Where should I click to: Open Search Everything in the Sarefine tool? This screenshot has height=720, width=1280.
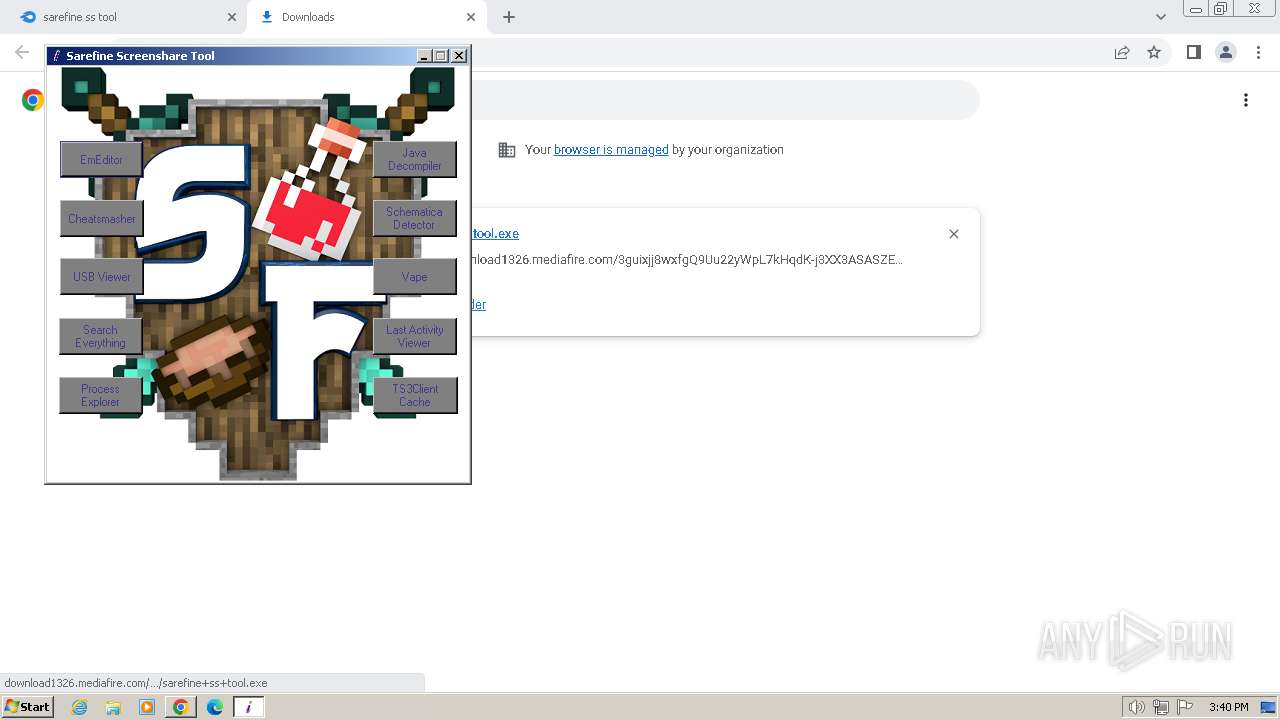[101, 336]
